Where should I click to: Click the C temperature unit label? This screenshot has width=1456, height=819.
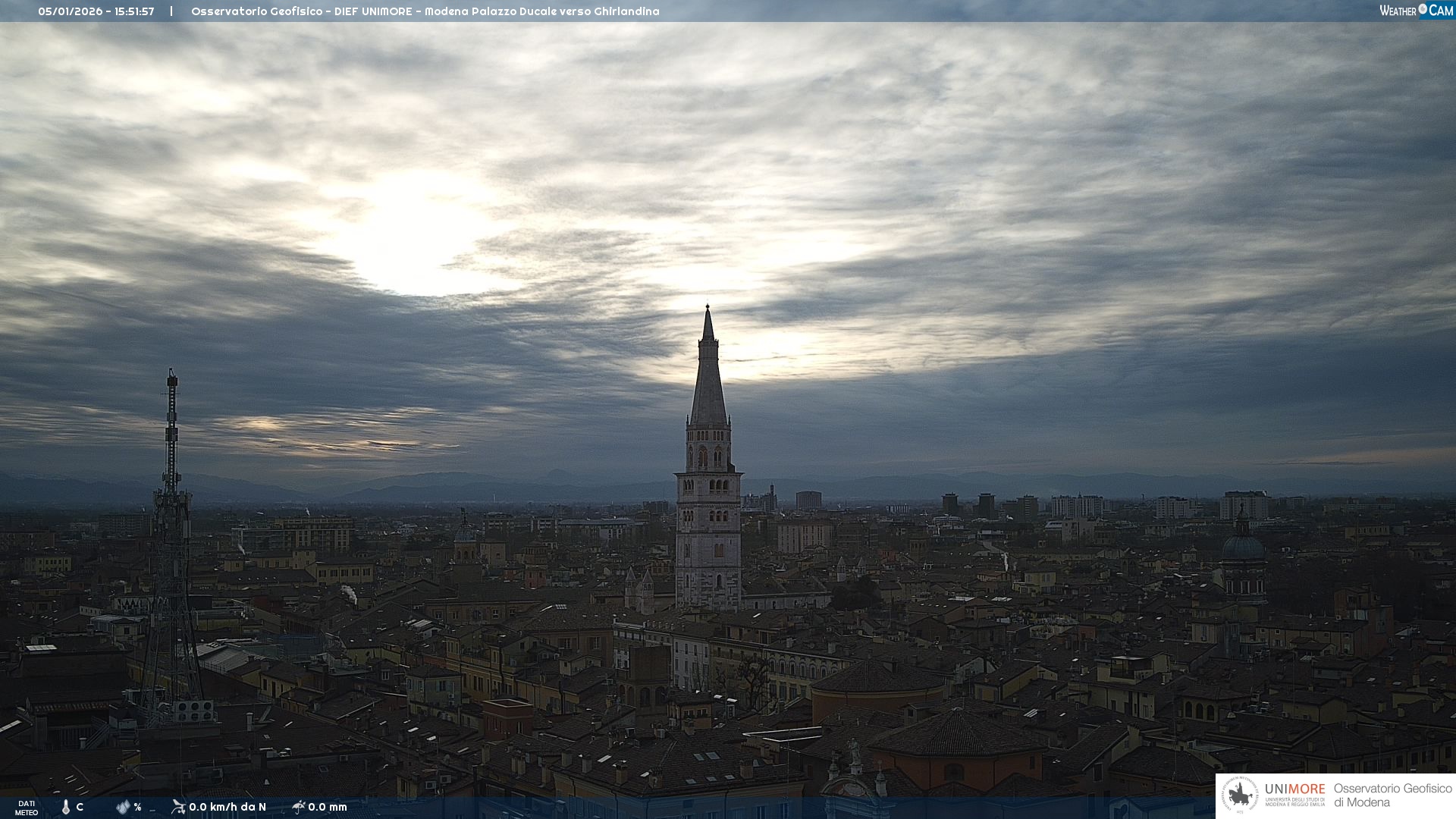pyautogui.click(x=80, y=807)
